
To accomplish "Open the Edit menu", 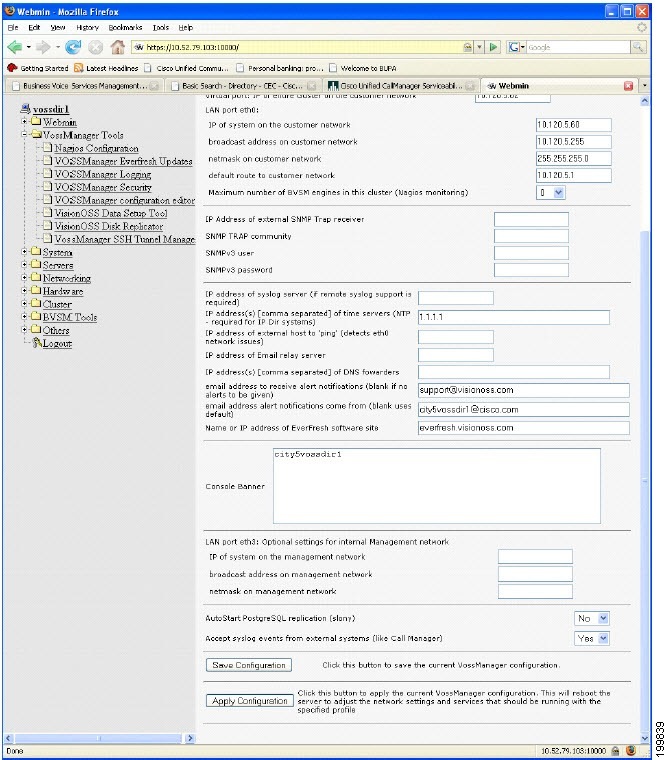I will point(34,28).
